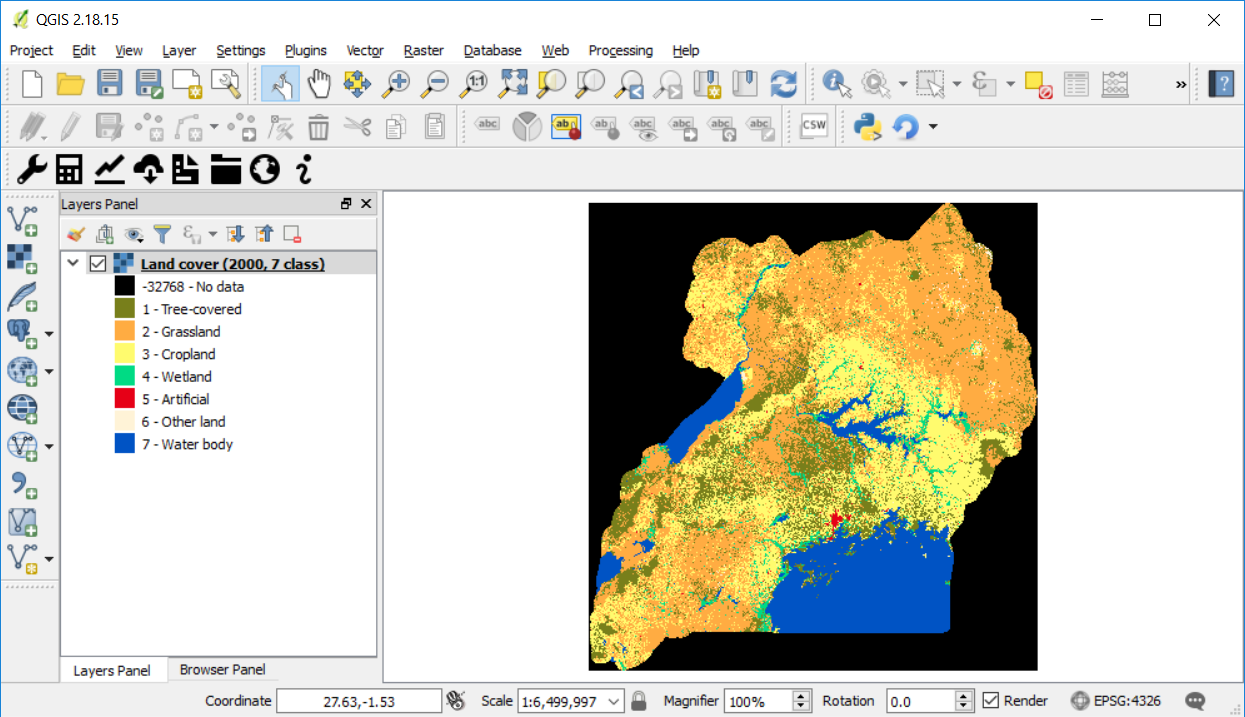1245x717 pixels.
Task: Select the Pan Map hand tool
Action: tap(319, 84)
